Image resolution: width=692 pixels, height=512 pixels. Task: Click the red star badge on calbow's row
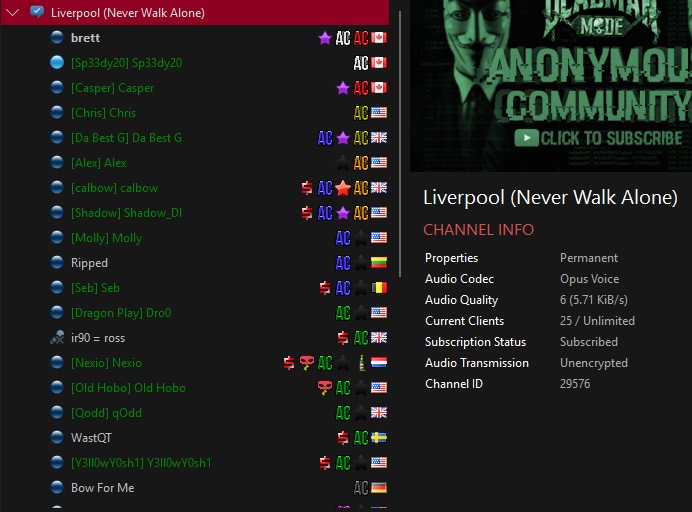[x=343, y=188]
